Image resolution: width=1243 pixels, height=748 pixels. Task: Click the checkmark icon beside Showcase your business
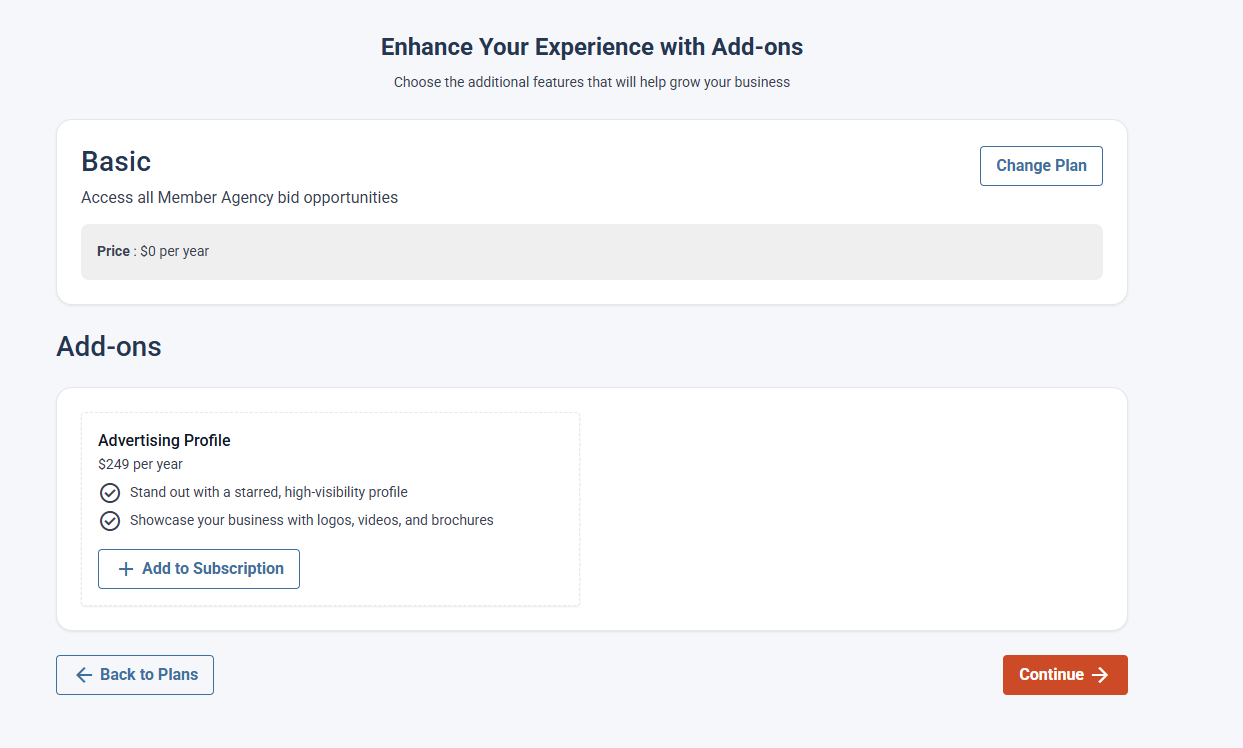[110, 521]
